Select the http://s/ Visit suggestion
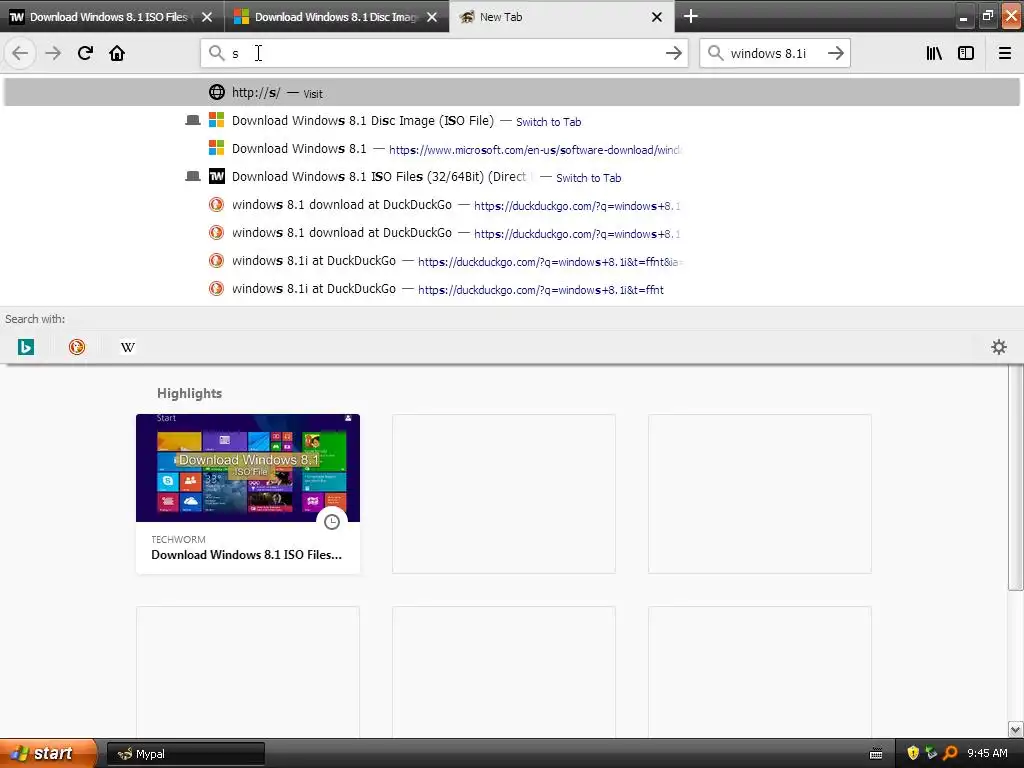This screenshot has width=1024, height=768. pos(512,93)
